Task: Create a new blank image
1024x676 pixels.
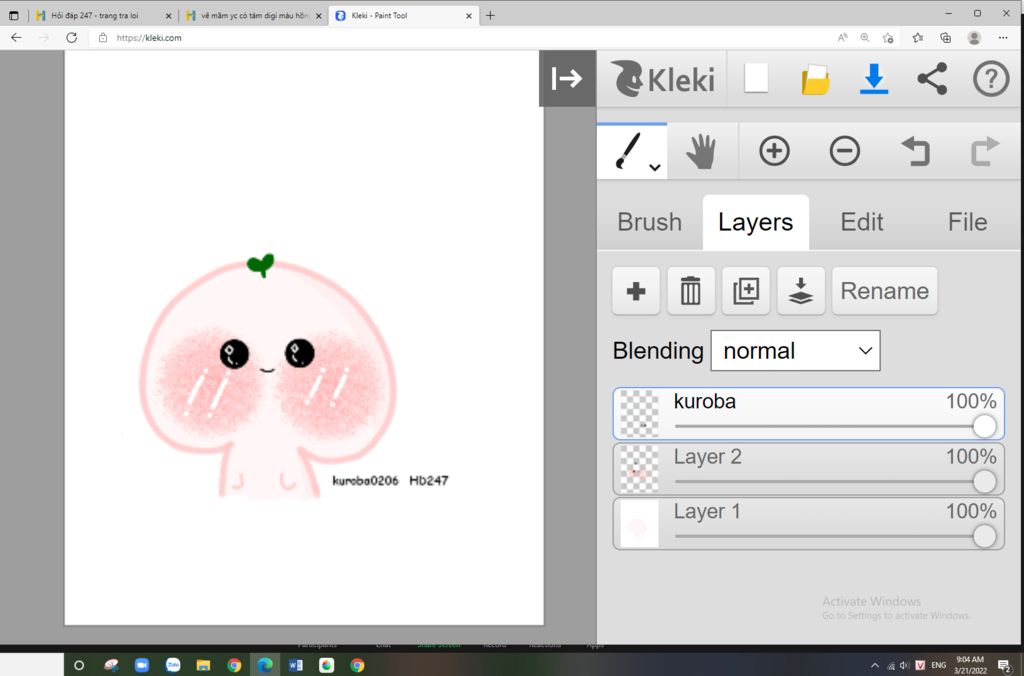Action: [756, 78]
